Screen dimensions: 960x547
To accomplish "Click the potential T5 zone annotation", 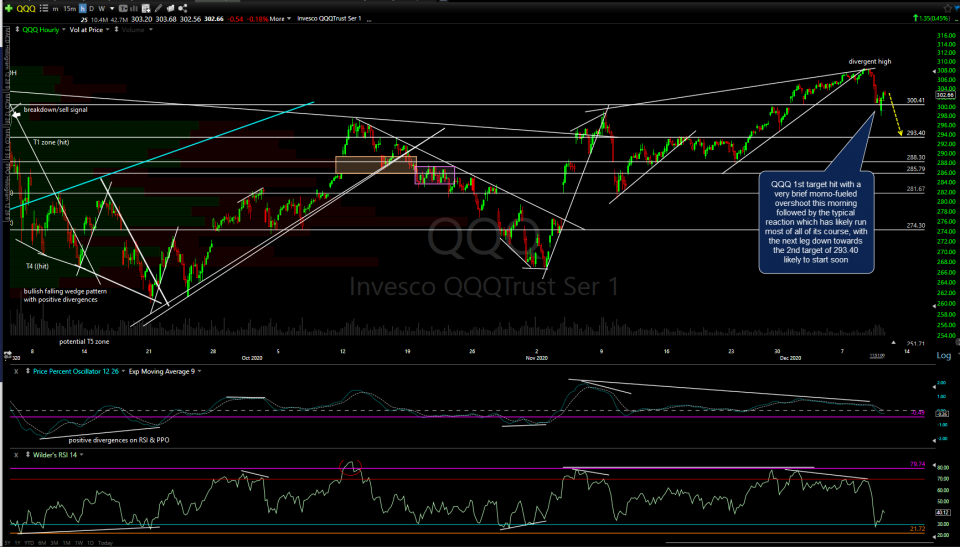I will point(84,342).
